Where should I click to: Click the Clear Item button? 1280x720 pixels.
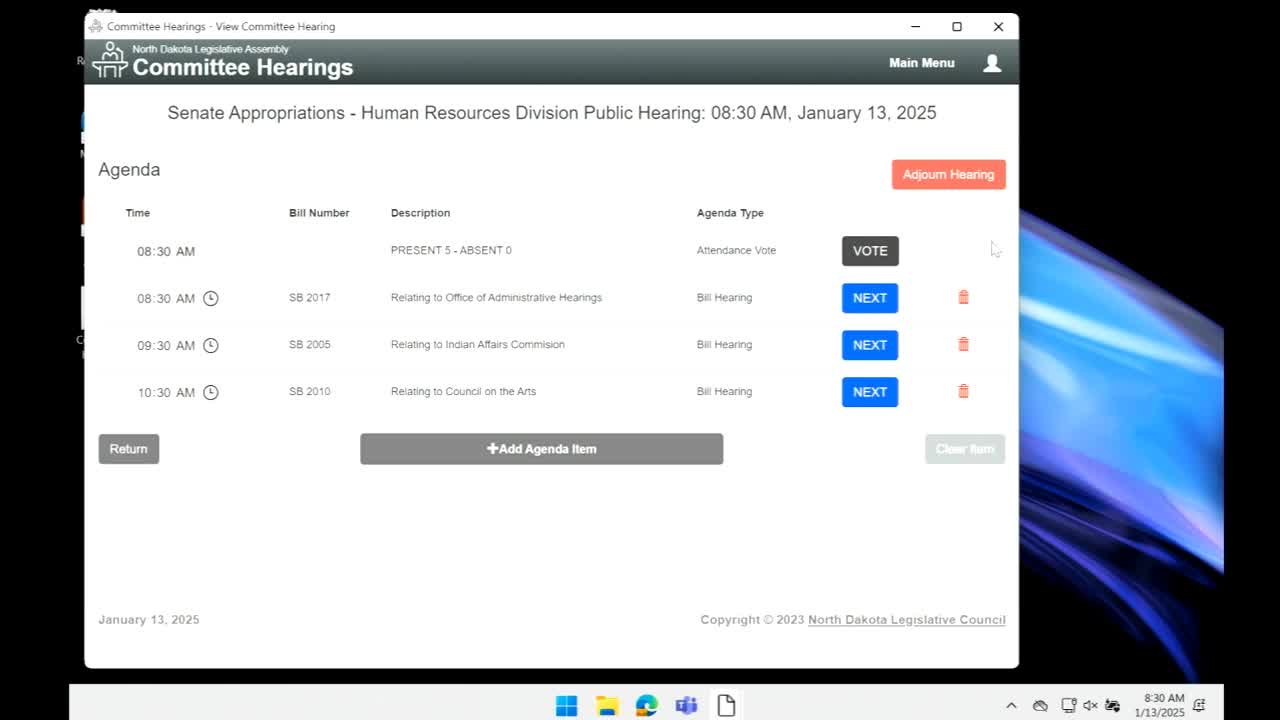964,449
